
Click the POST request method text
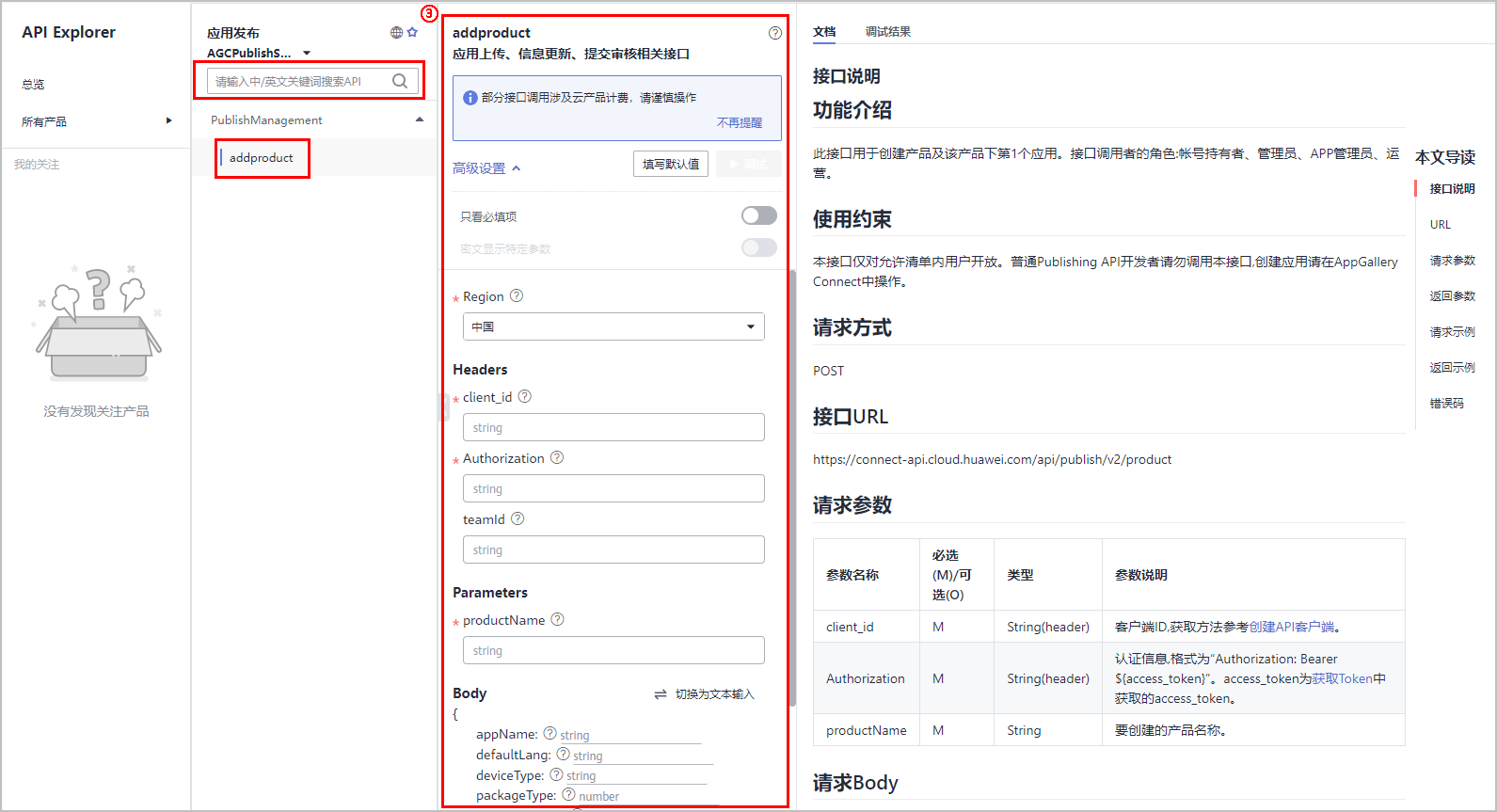[828, 371]
